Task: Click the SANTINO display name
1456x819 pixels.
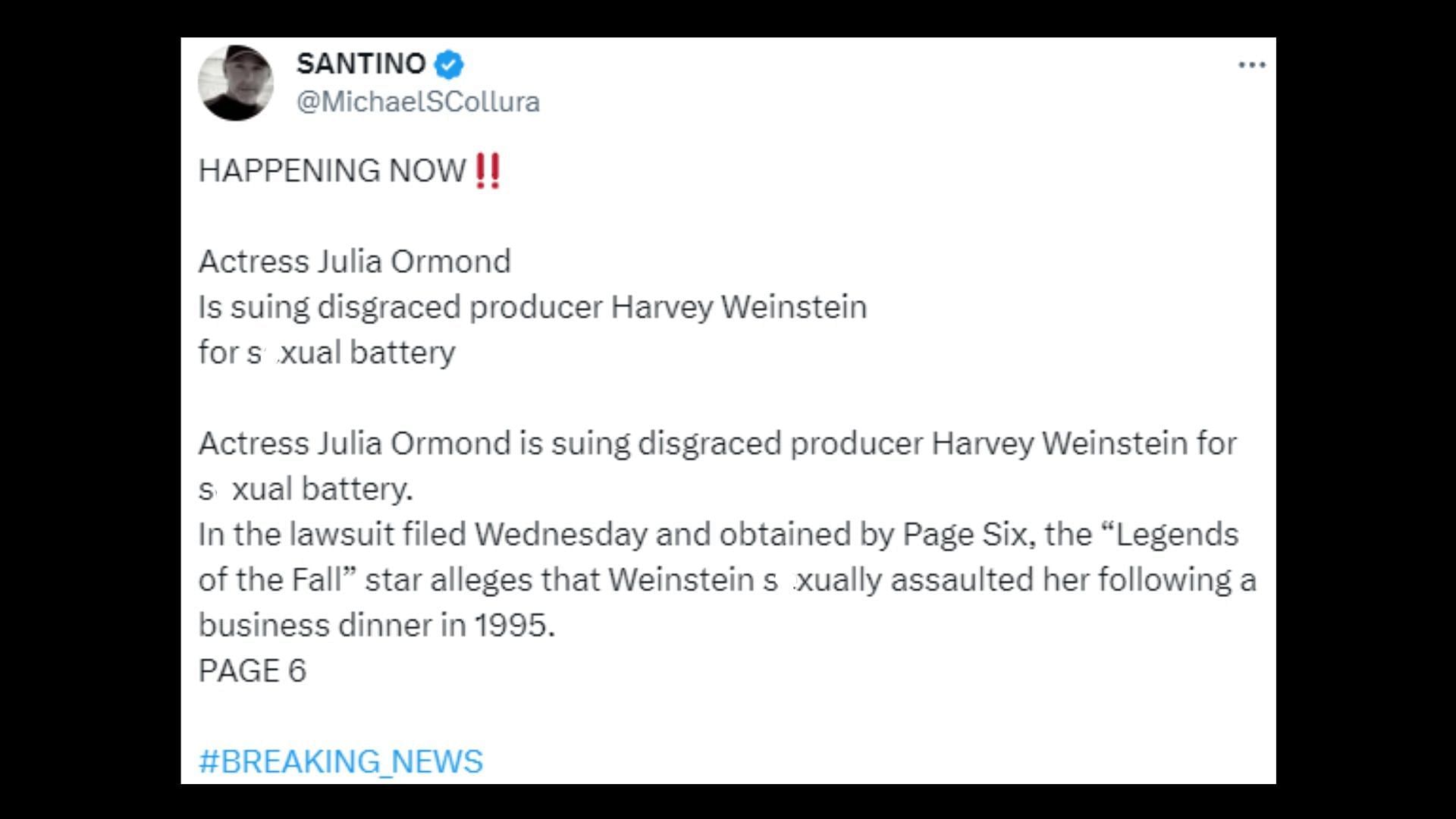Action: [x=361, y=64]
